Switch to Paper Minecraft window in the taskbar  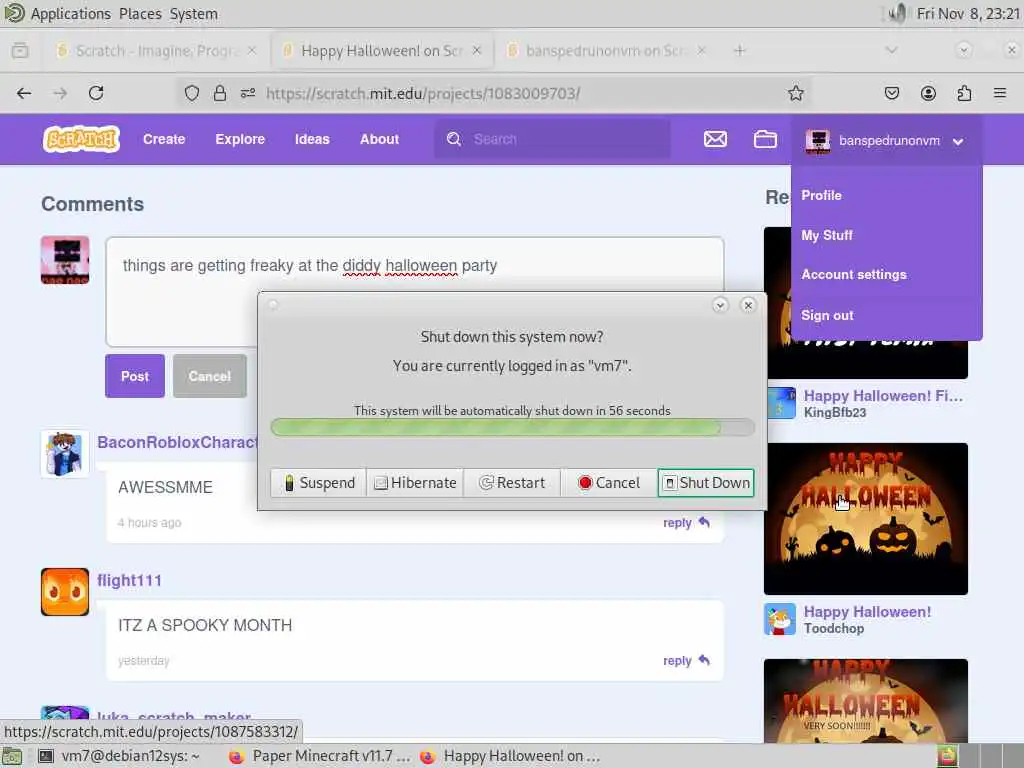320,756
